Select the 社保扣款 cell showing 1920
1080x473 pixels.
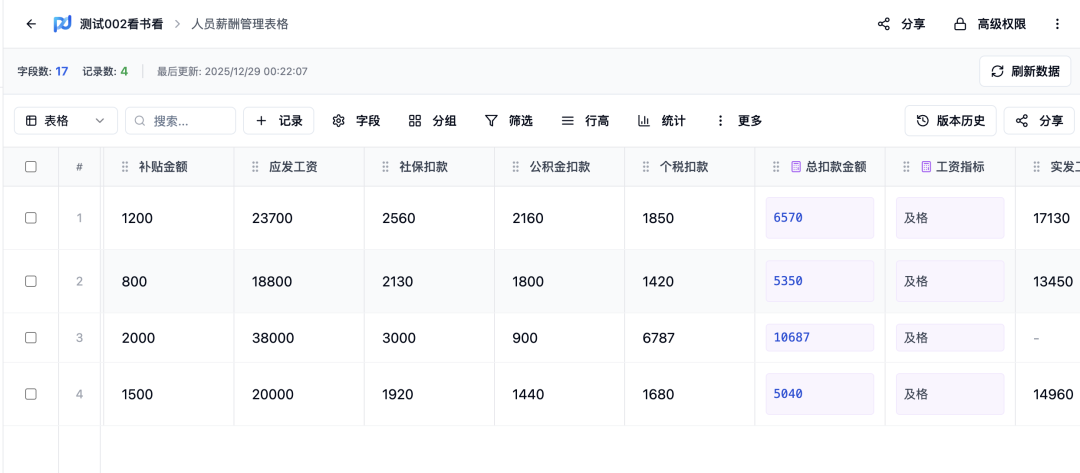429,395
